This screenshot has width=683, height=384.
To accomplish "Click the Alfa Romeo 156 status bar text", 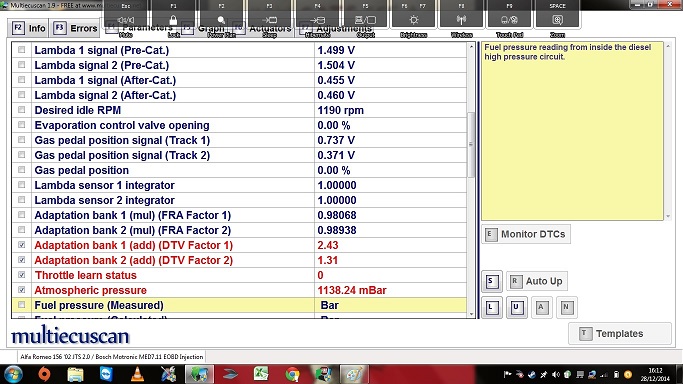I will point(112,357).
